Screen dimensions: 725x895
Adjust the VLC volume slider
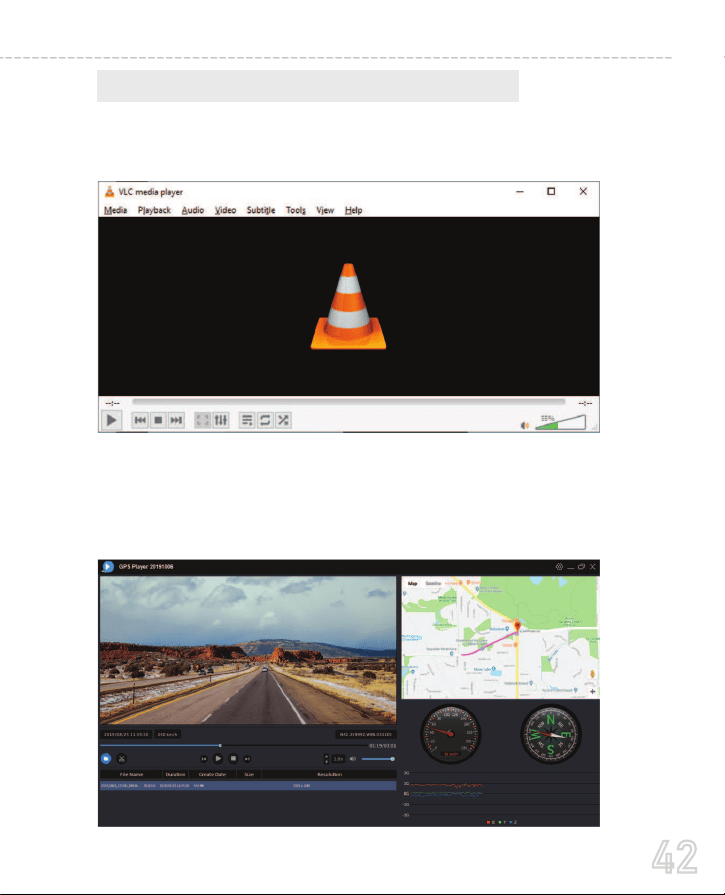tap(561, 422)
